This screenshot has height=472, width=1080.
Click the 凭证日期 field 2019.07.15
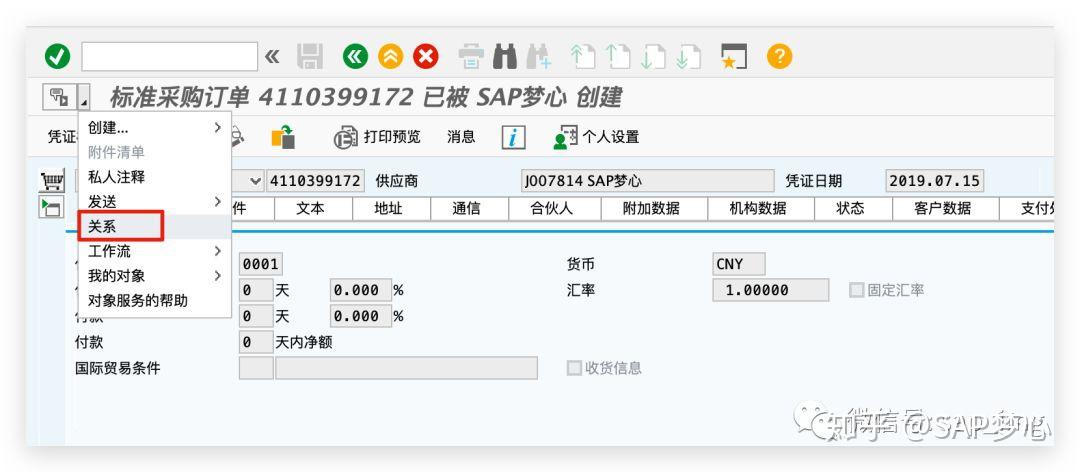click(x=935, y=181)
